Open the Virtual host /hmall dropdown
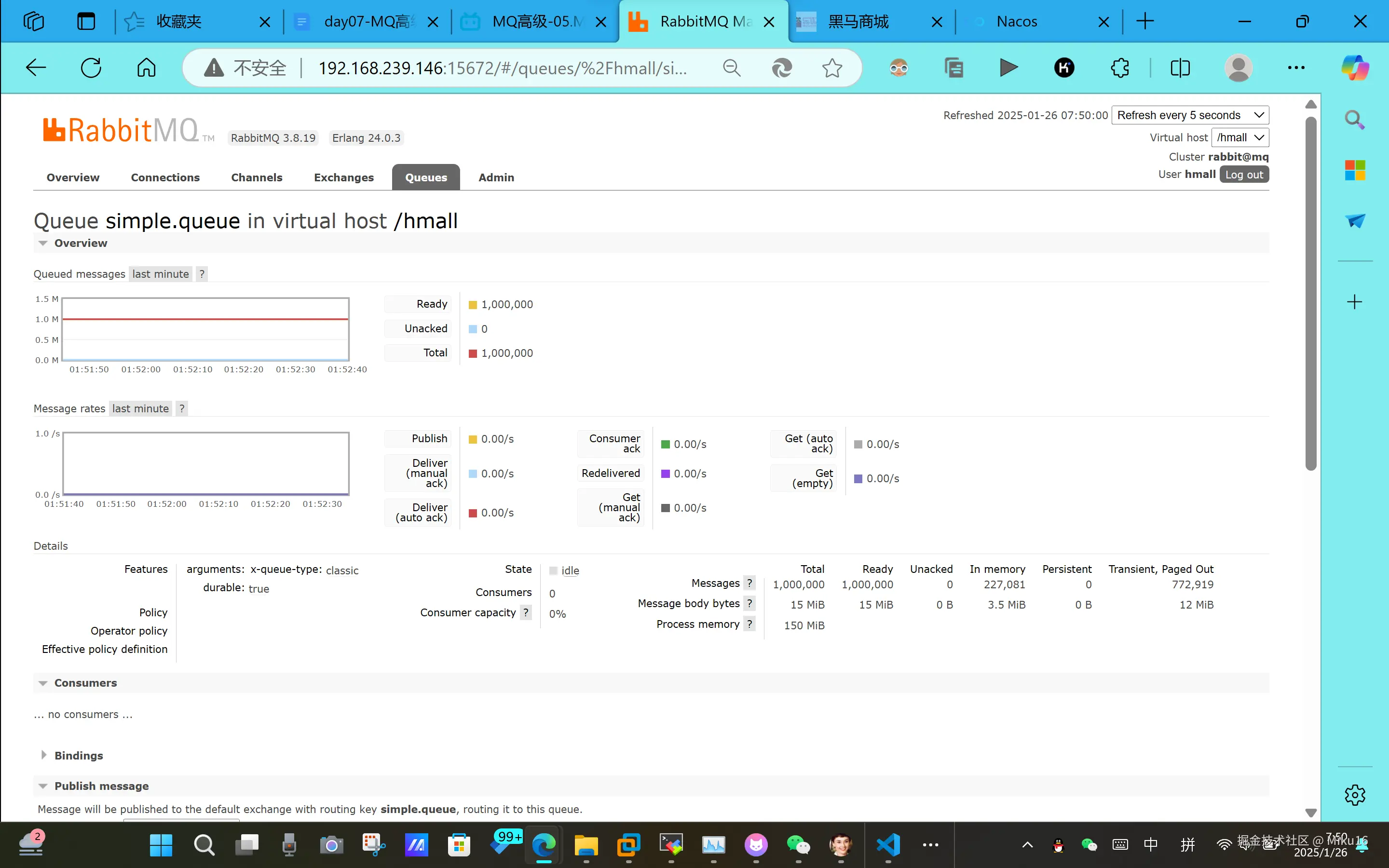 pos(1240,137)
